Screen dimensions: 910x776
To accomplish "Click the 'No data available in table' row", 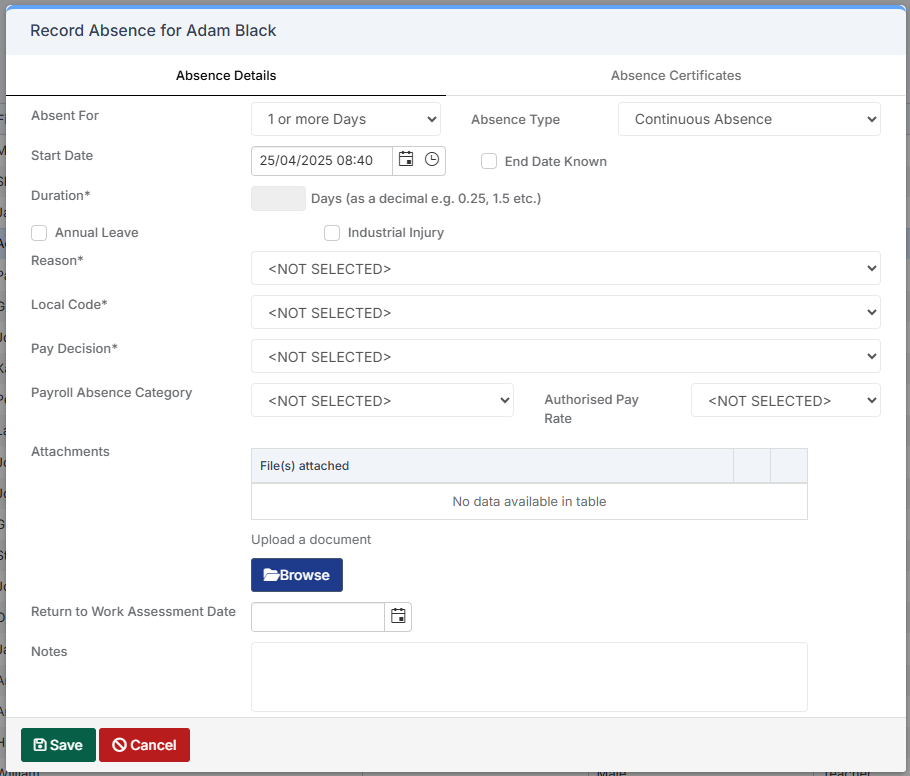I will 529,501.
